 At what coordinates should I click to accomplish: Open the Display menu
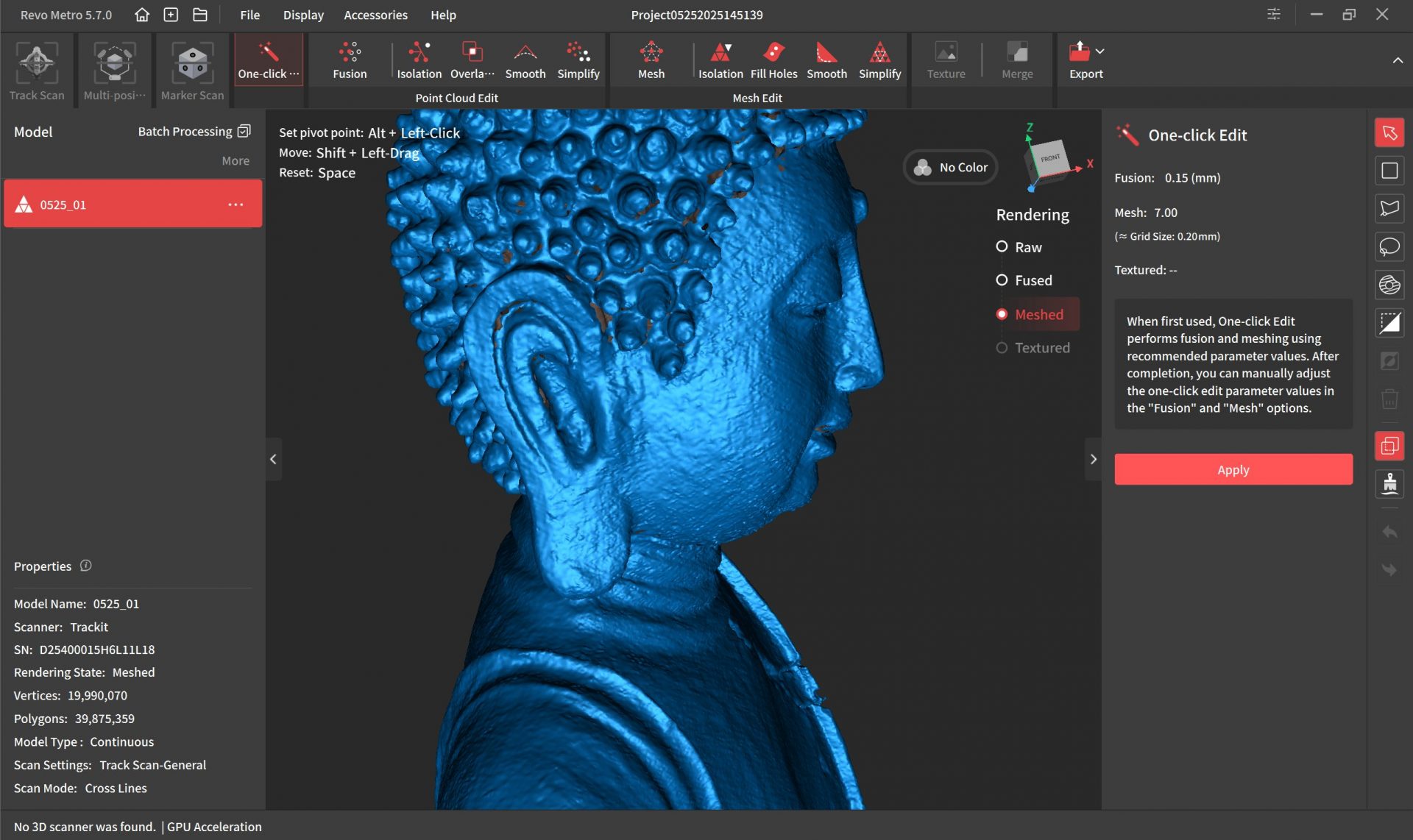303,15
